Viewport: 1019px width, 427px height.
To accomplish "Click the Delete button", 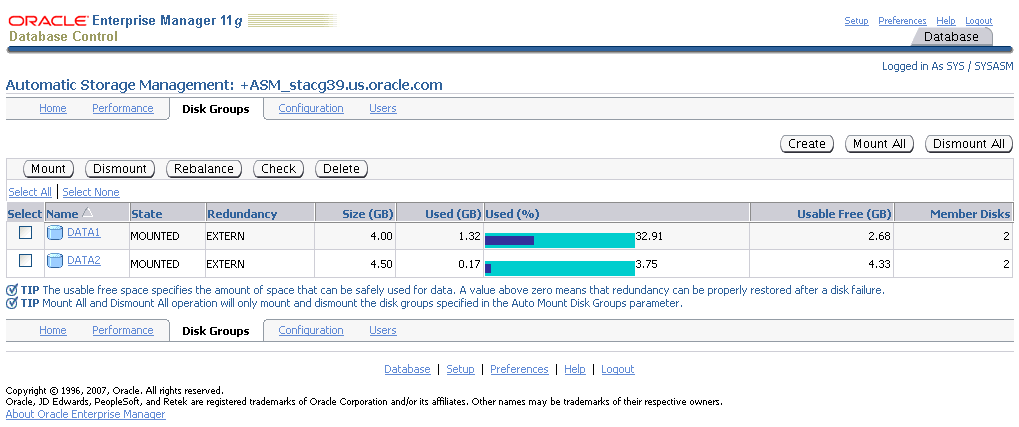I will [341, 169].
